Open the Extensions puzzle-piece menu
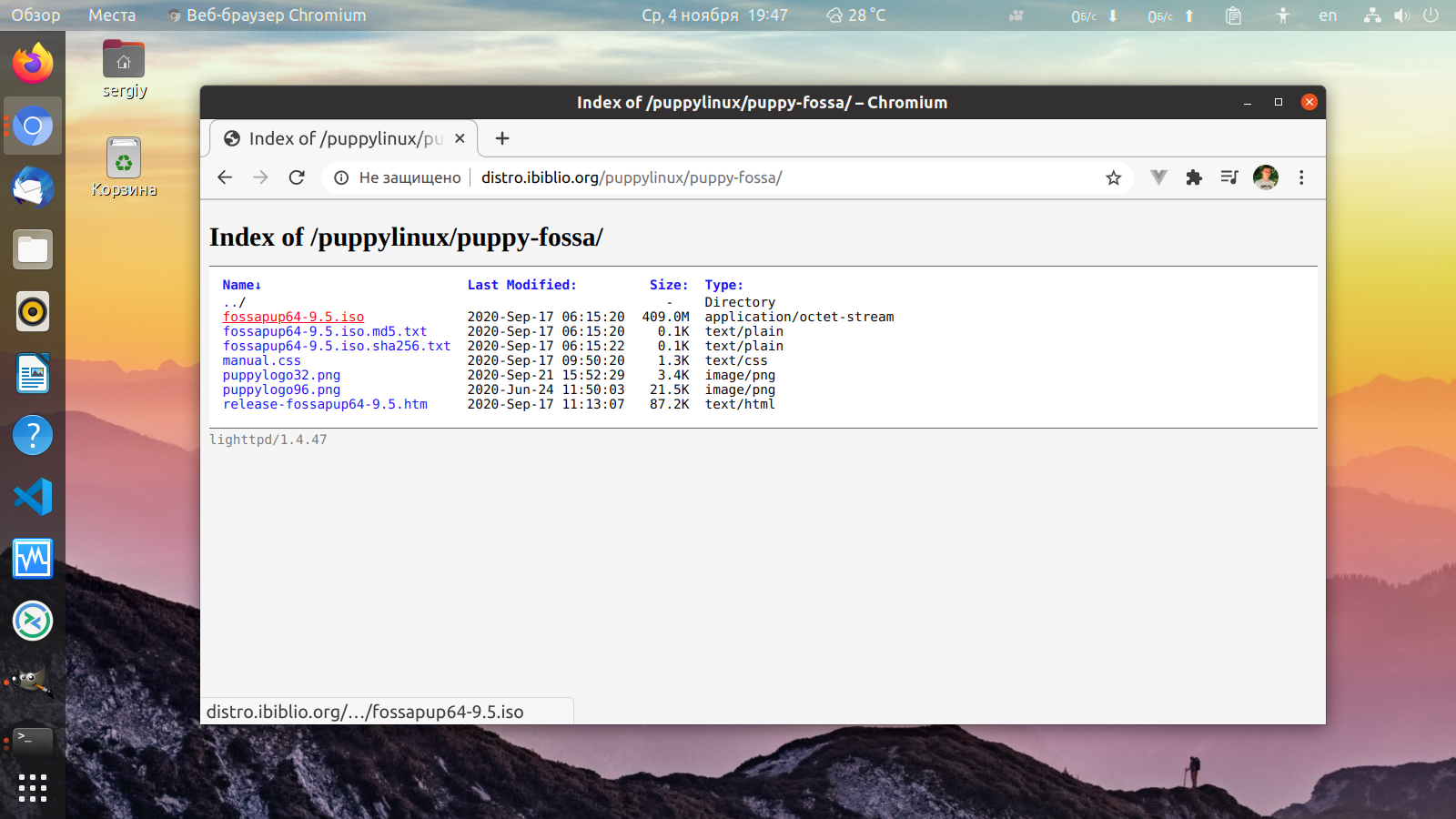This screenshot has width=1456, height=819. tap(1194, 177)
